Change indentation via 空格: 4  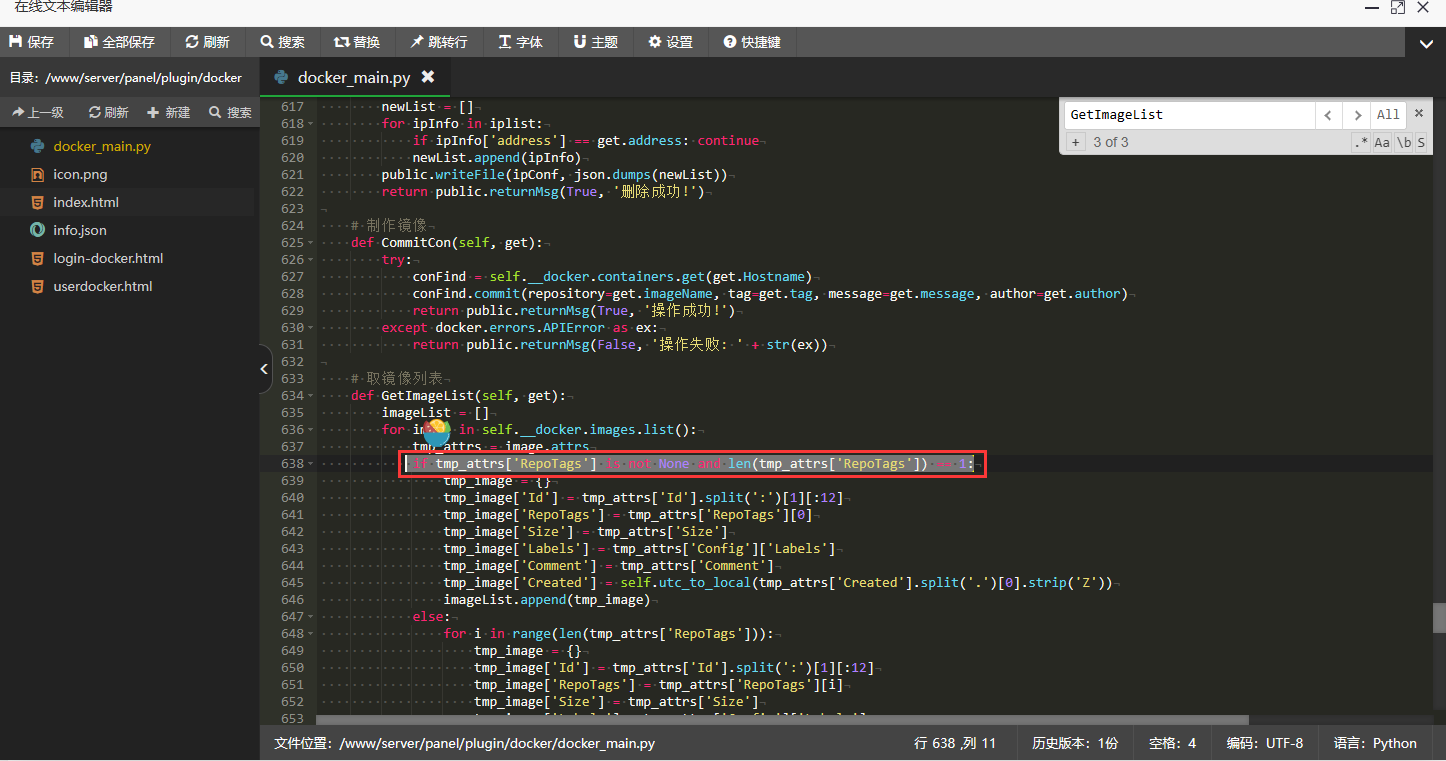tap(1172, 743)
